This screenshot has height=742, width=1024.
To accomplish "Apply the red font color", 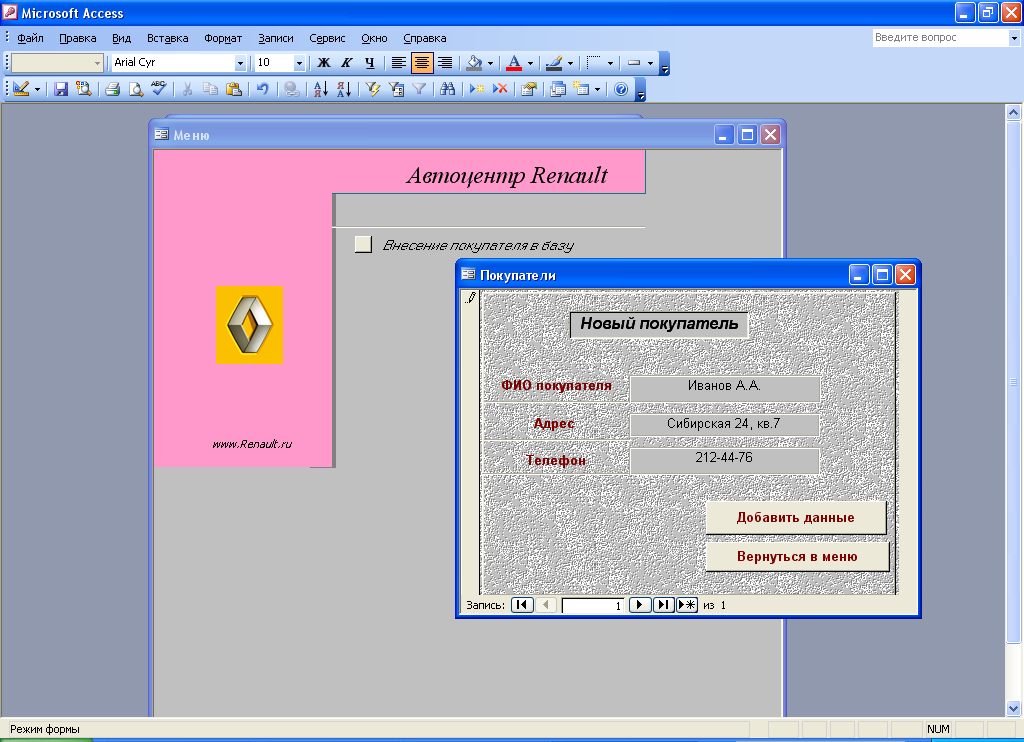I will pyautogui.click(x=514, y=63).
